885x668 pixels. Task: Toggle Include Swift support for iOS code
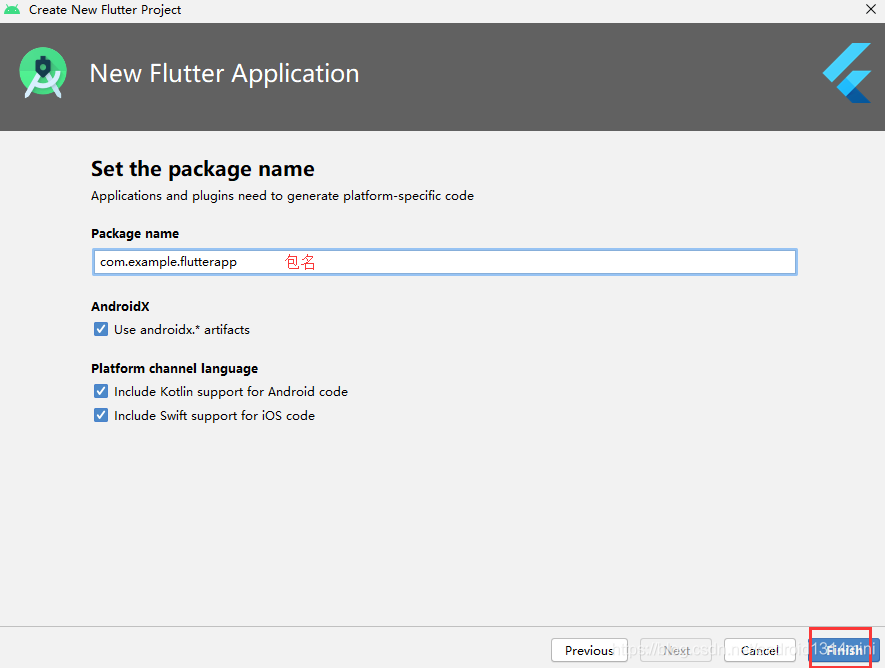click(x=101, y=415)
